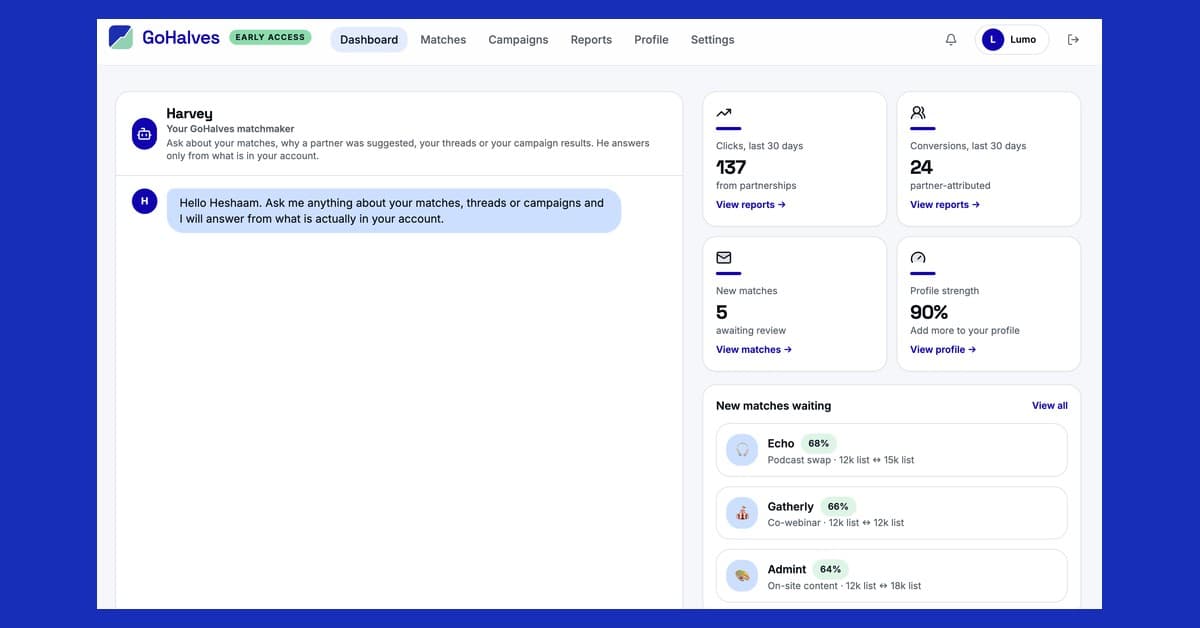Open the Lumo account button
This screenshot has width=1200, height=628.
point(1012,40)
